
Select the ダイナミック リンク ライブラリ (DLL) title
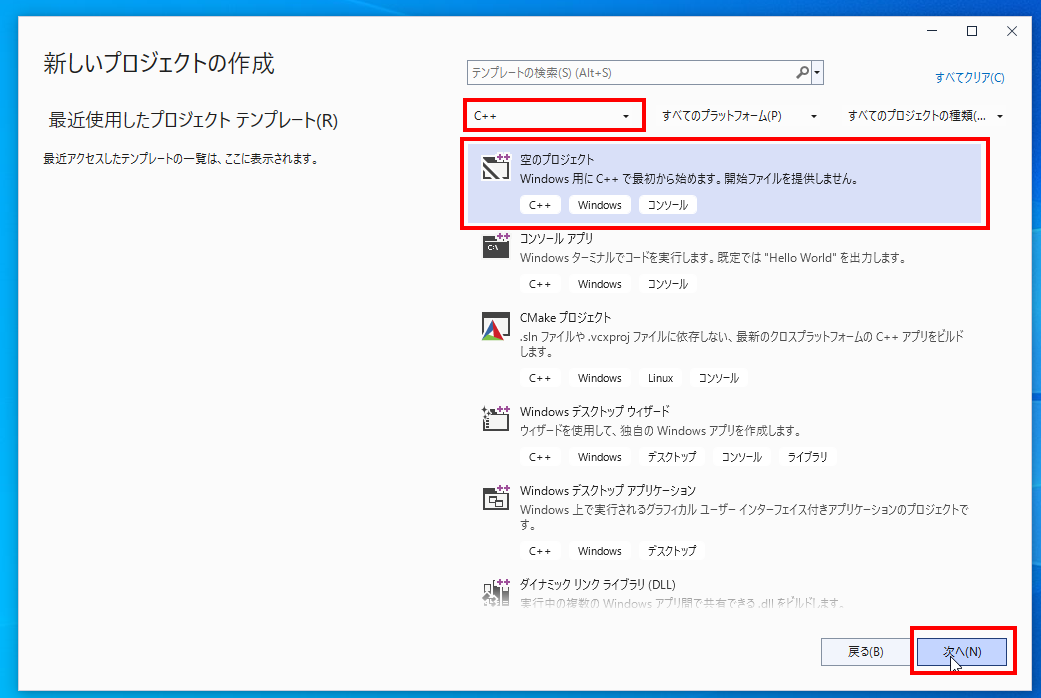tap(598, 584)
